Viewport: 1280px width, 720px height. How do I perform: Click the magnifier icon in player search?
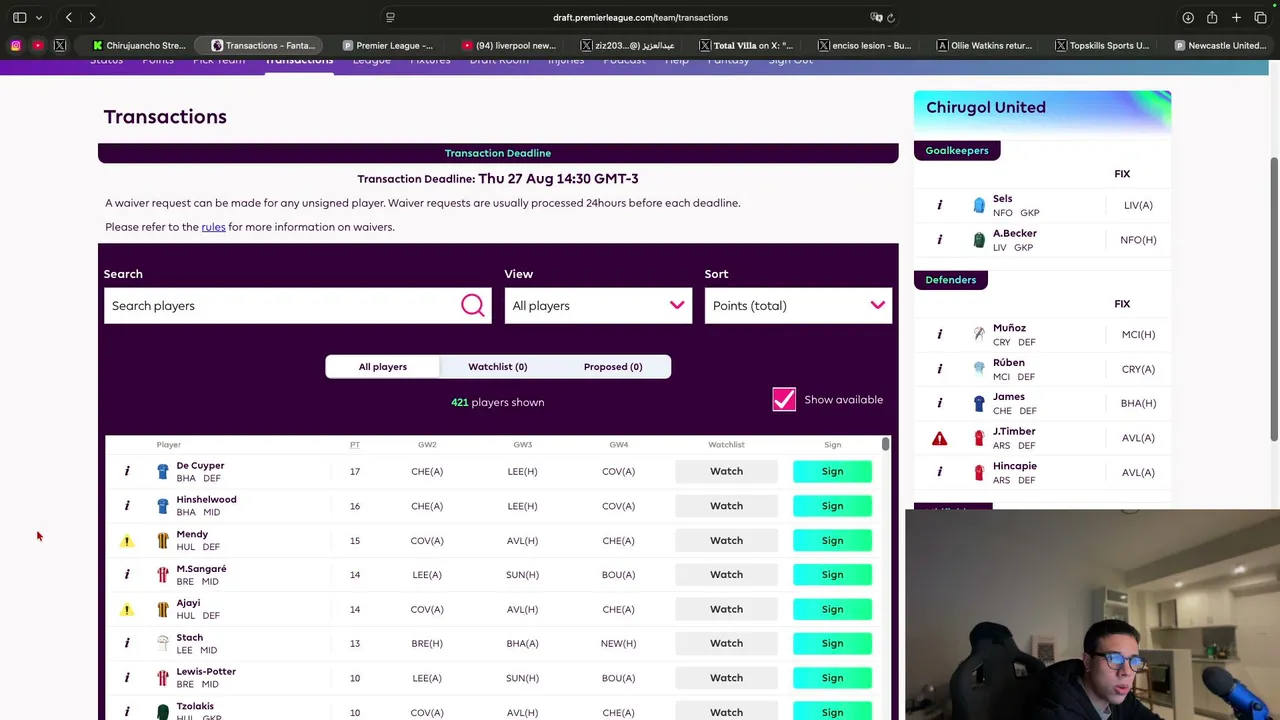(x=473, y=305)
